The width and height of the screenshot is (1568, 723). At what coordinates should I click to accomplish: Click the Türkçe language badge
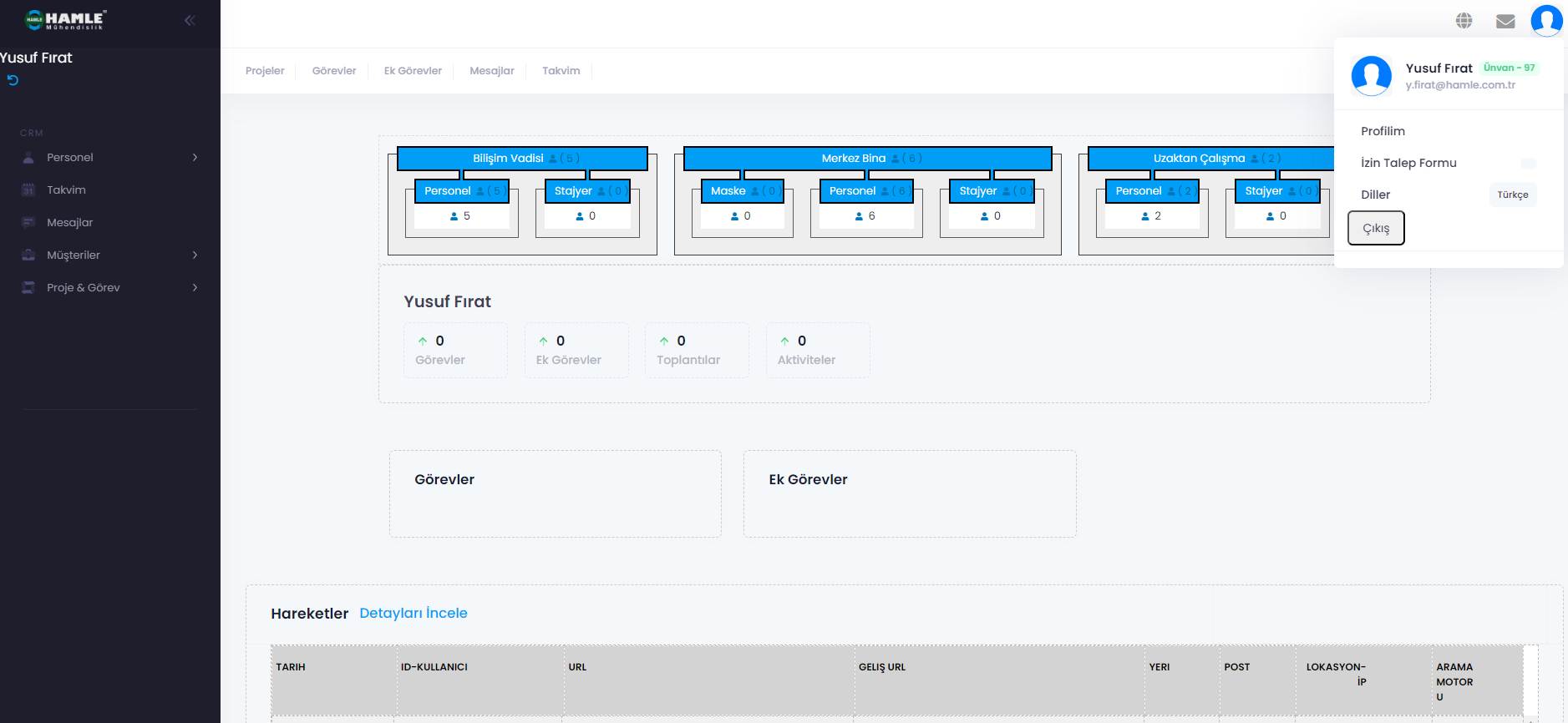click(x=1512, y=195)
